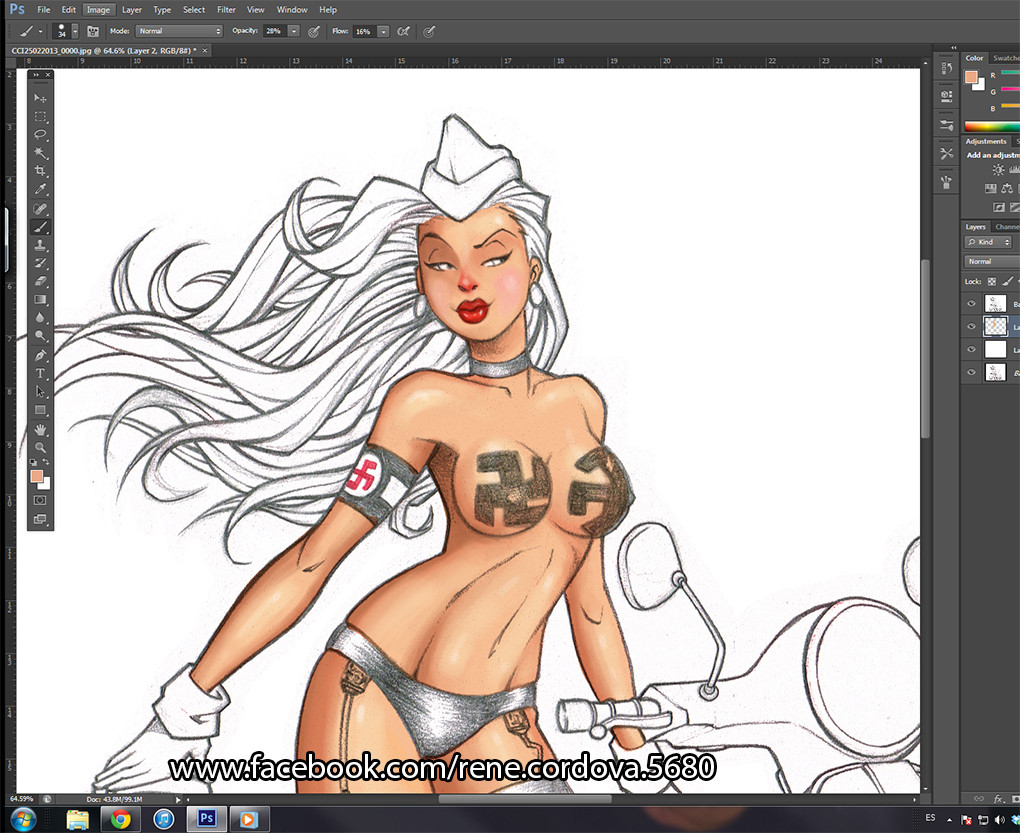Image resolution: width=1020 pixels, height=833 pixels.
Task: Open the Properties panel icon
Action: point(946,96)
